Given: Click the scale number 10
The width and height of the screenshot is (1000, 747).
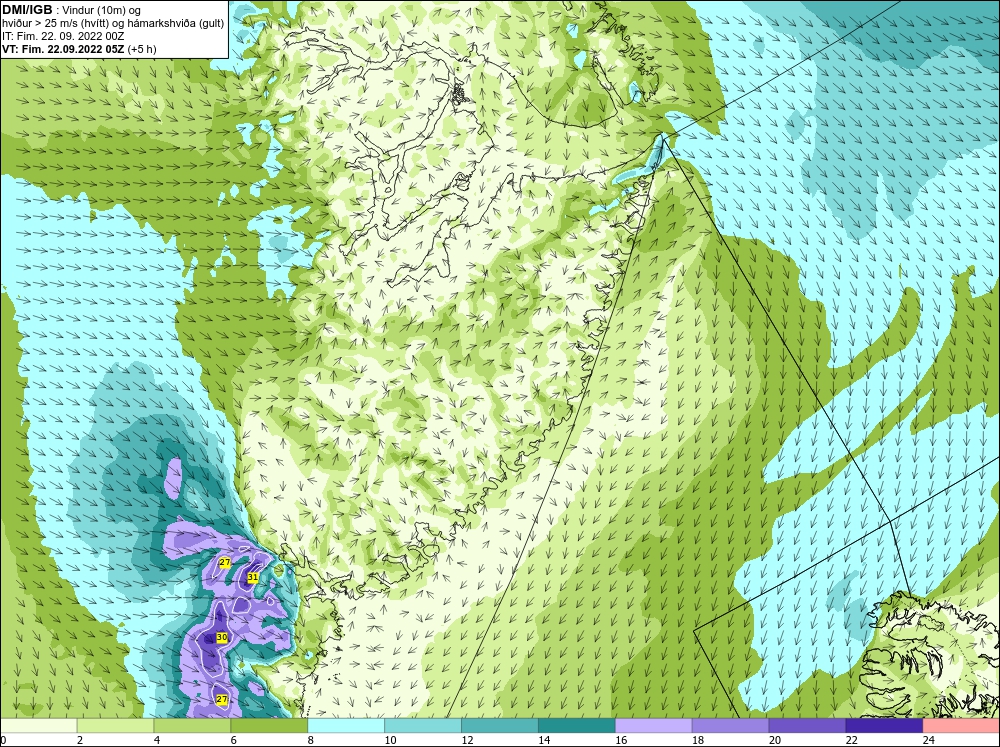Looking at the screenshot, I should (x=390, y=740).
